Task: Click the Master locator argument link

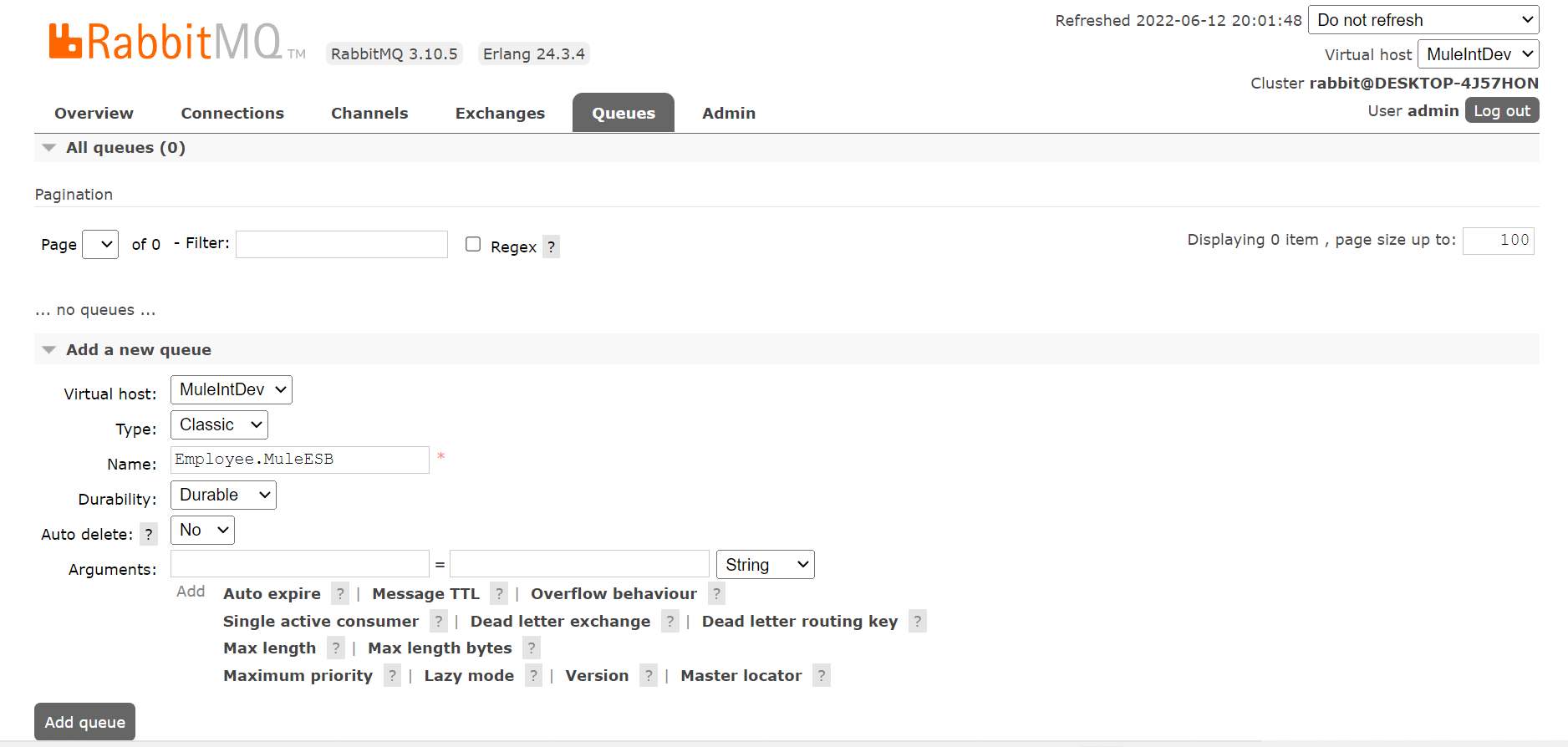Action: (741, 675)
